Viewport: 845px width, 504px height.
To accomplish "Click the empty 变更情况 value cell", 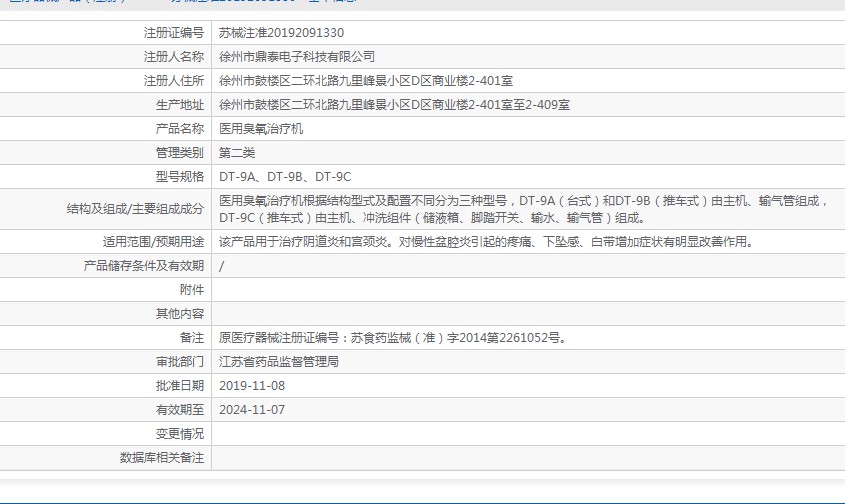I will 527,434.
